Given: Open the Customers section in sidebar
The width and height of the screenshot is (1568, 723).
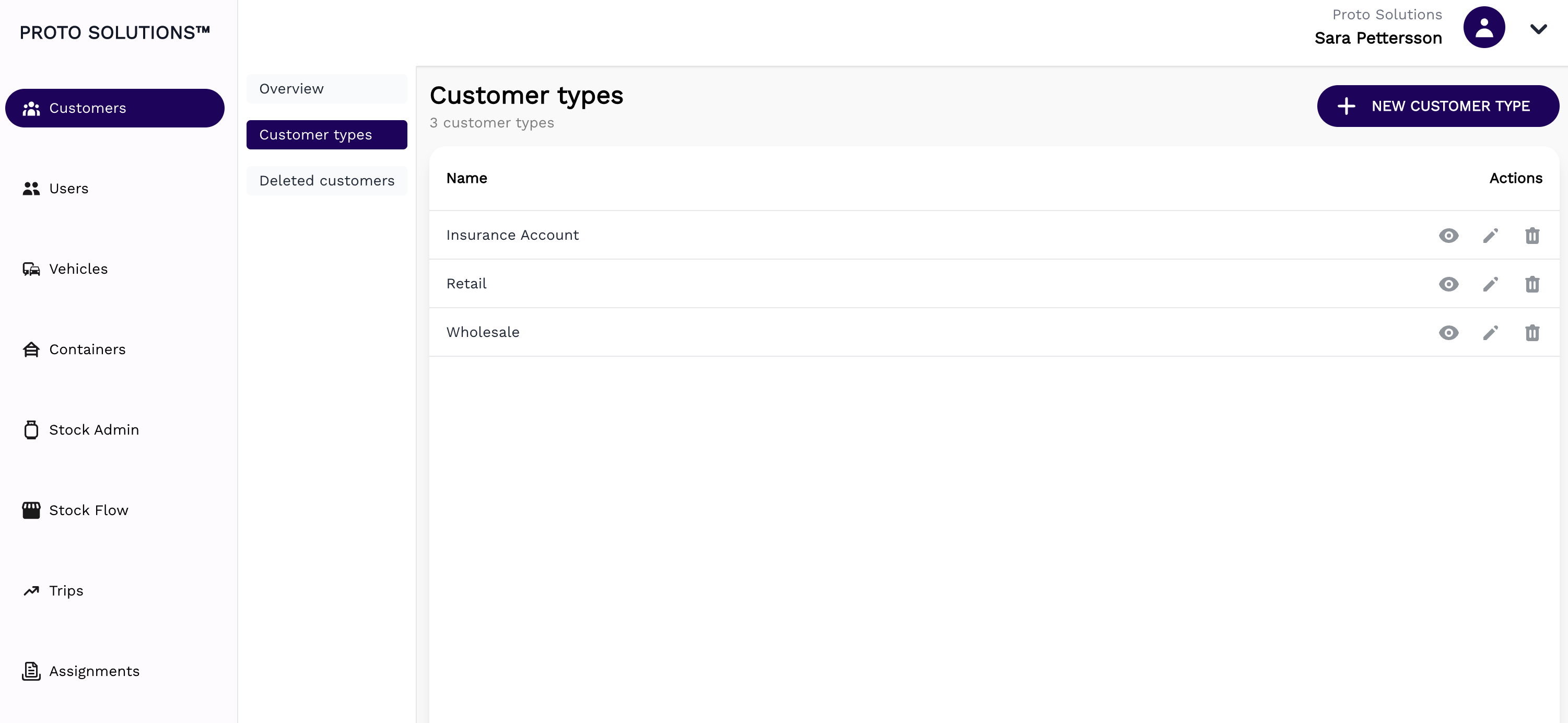Looking at the screenshot, I should tap(114, 108).
